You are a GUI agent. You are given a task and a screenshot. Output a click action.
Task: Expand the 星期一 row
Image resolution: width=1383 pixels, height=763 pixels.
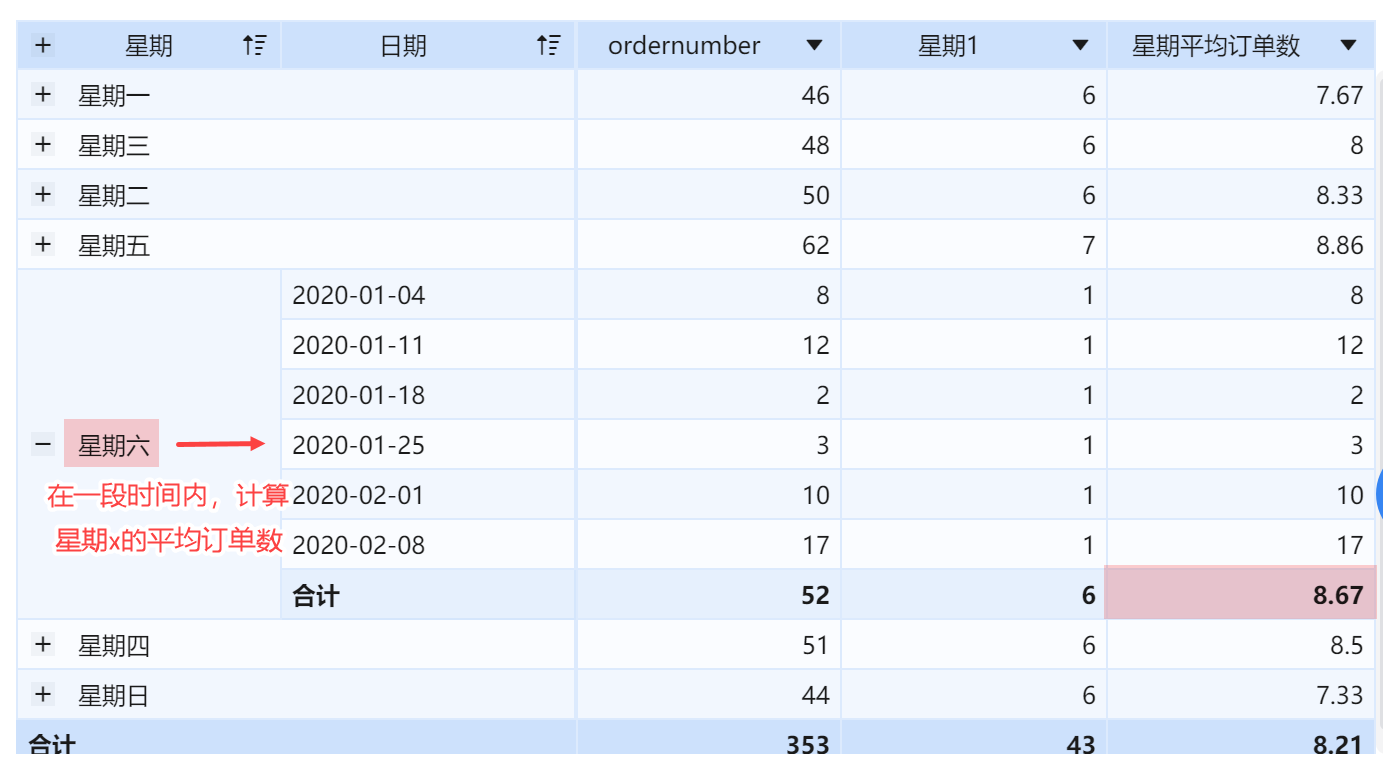point(42,95)
